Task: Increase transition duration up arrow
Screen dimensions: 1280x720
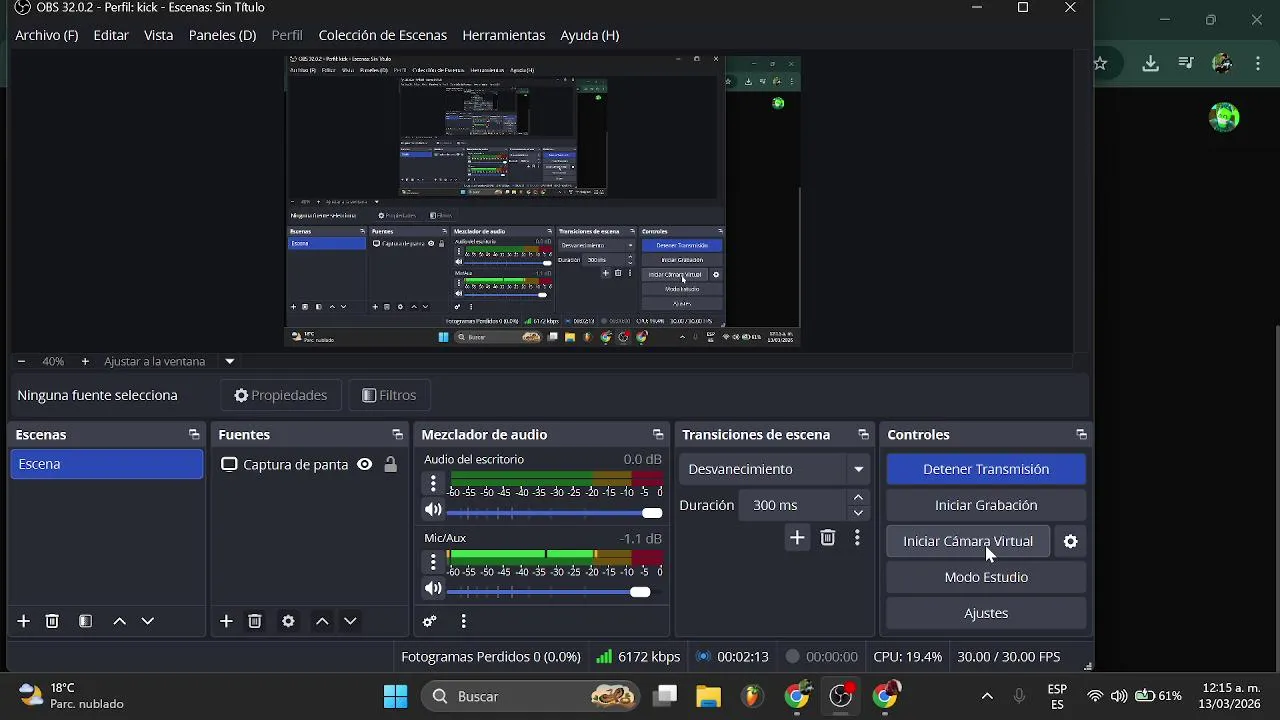Action: 858,498
